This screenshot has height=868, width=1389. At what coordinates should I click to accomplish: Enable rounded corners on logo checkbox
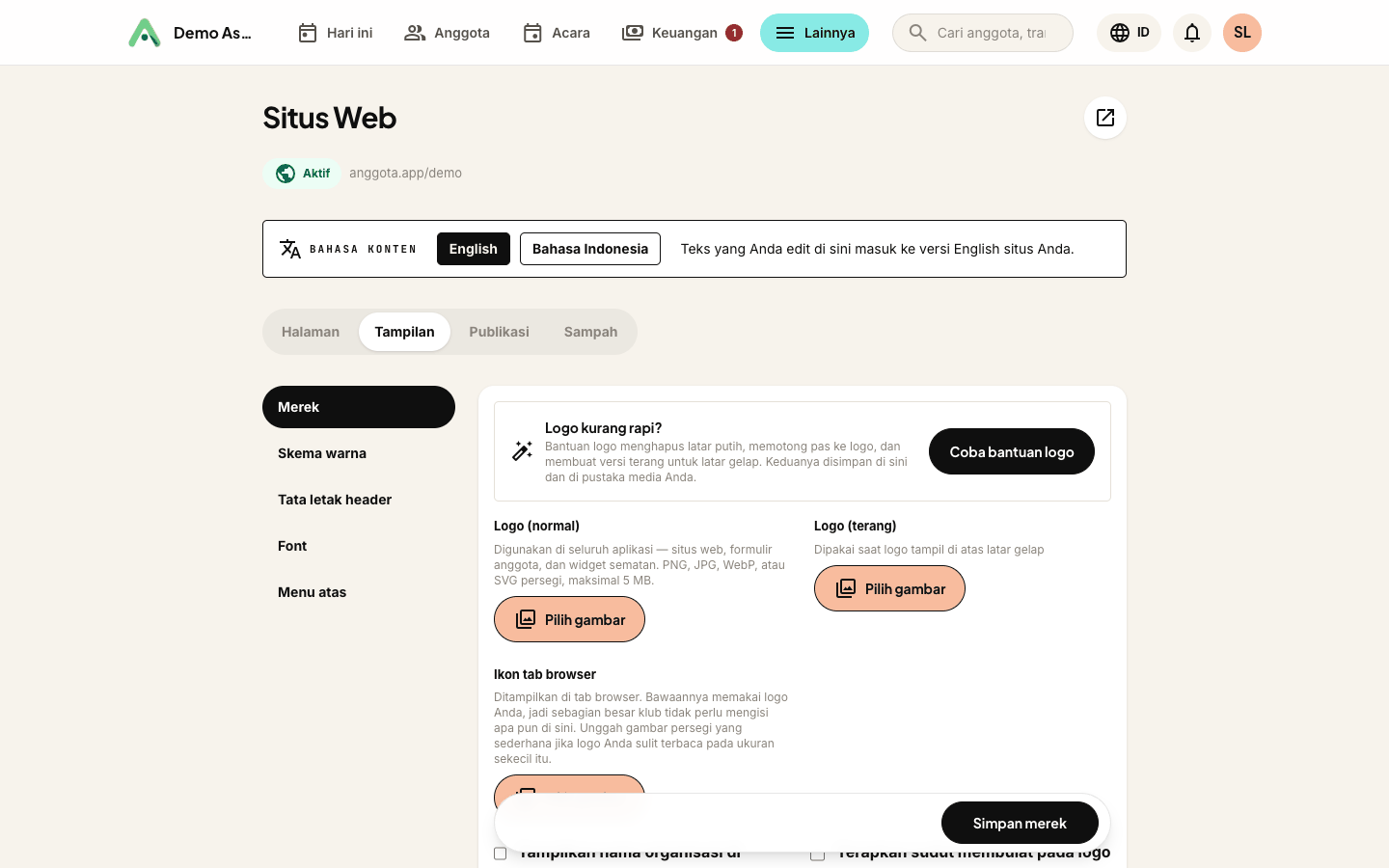817,854
